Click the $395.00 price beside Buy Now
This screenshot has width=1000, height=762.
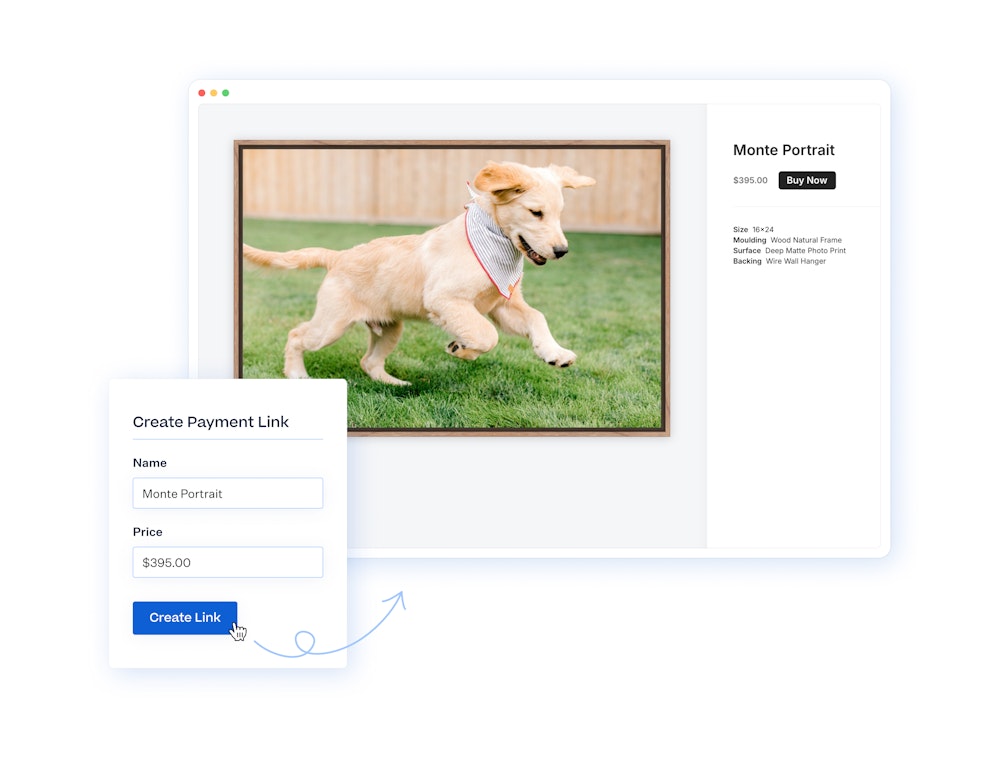coord(750,181)
